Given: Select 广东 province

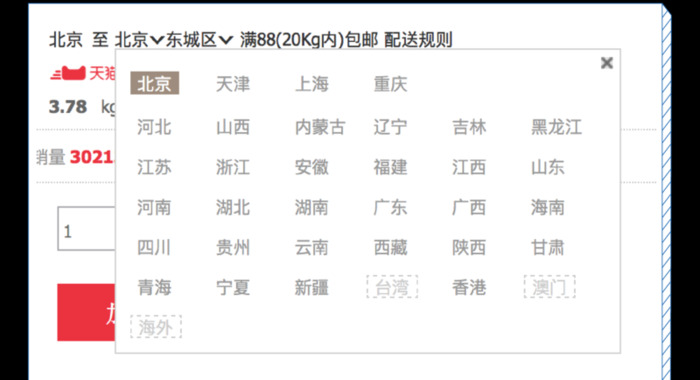Looking at the screenshot, I should coord(391,208).
